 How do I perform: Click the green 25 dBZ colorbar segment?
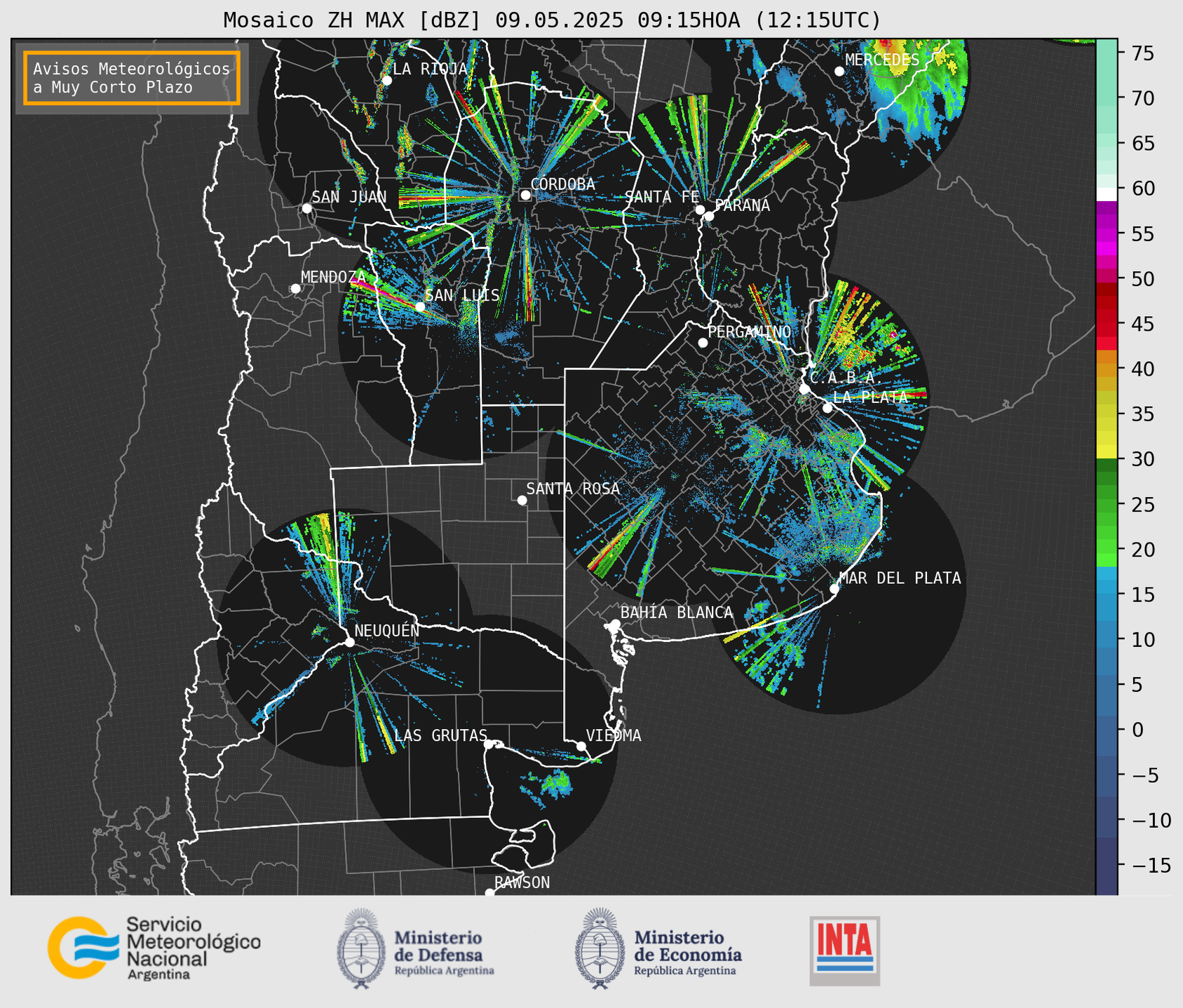tap(1107, 504)
